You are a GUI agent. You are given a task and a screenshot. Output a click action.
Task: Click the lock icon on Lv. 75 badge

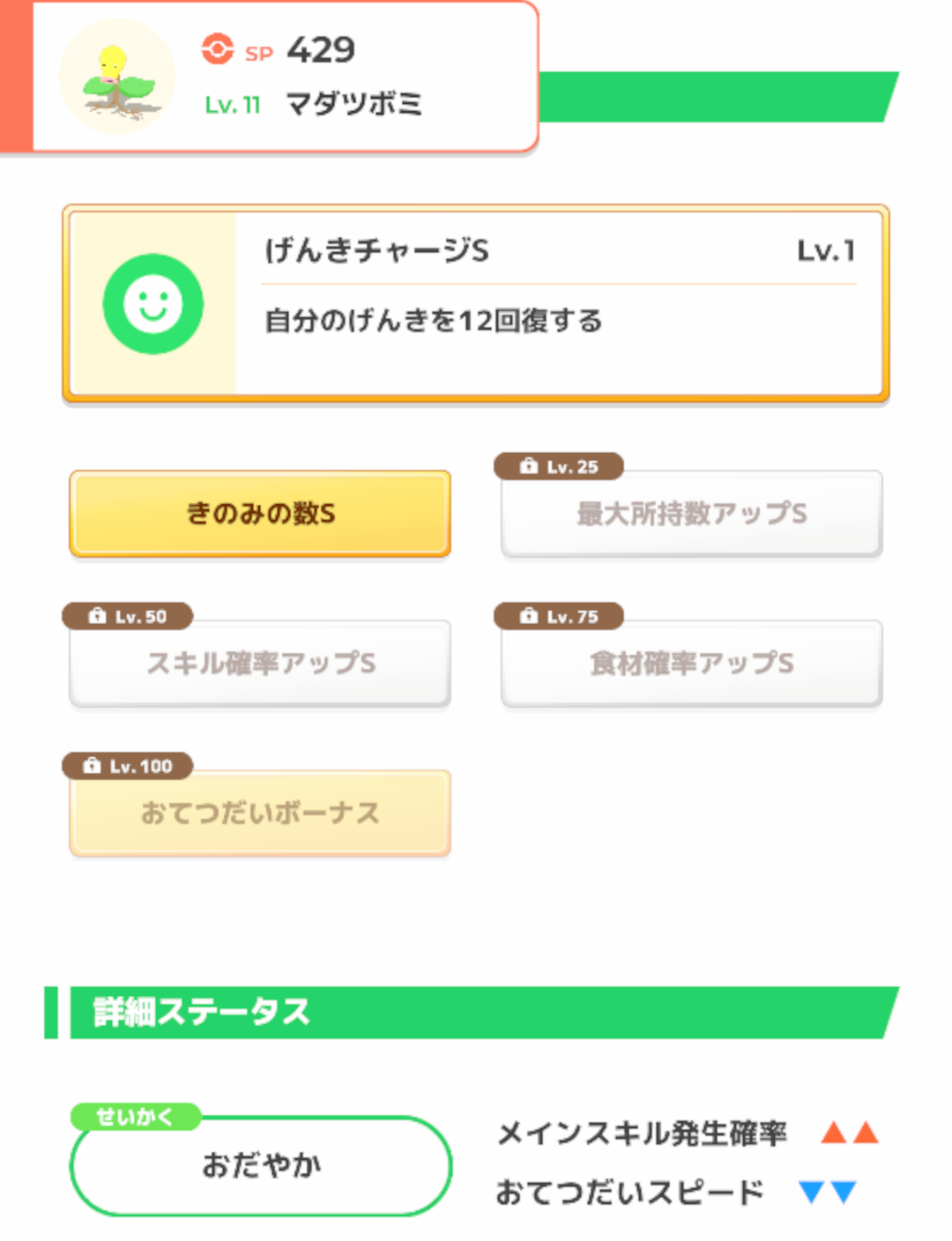tap(529, 616)
